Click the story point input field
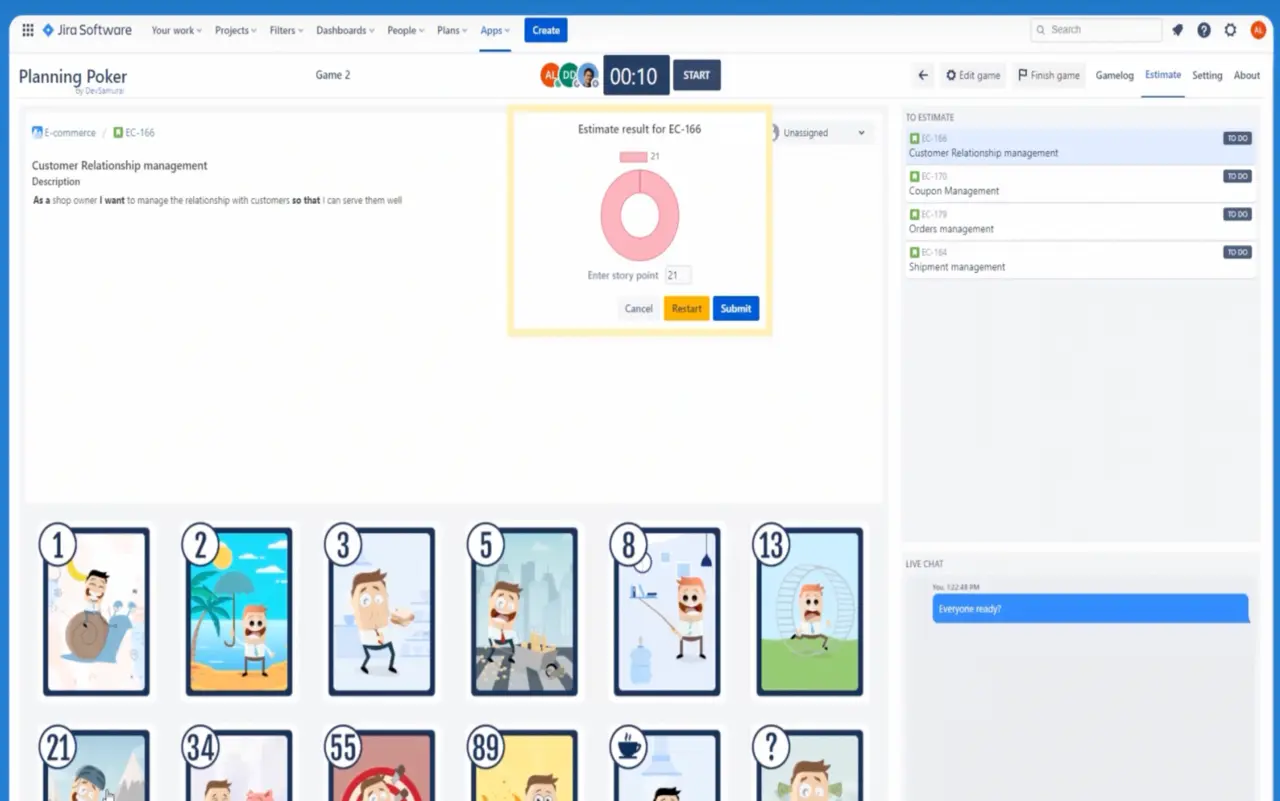 677,275
